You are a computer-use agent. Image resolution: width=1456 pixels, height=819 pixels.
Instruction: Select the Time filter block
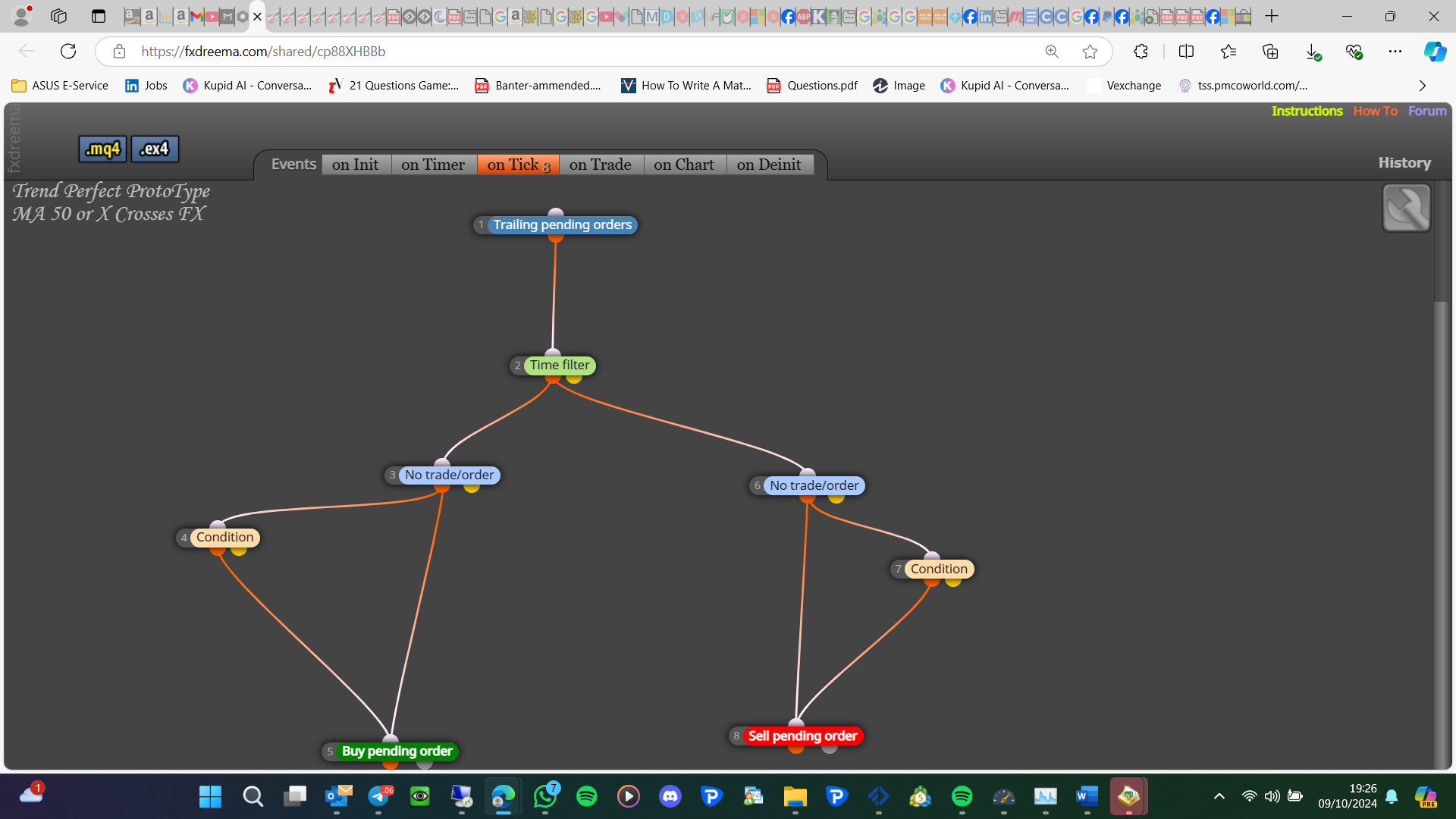click(x=560, y=366)
